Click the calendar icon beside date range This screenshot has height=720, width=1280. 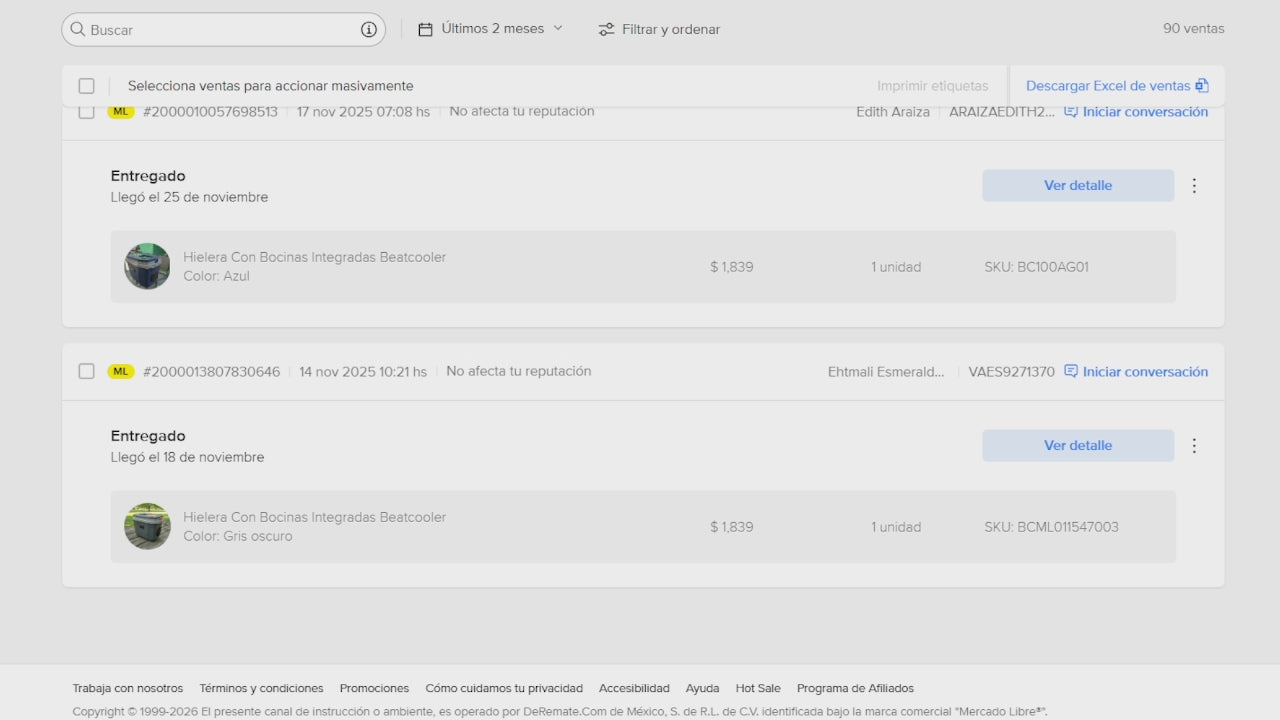425,30
